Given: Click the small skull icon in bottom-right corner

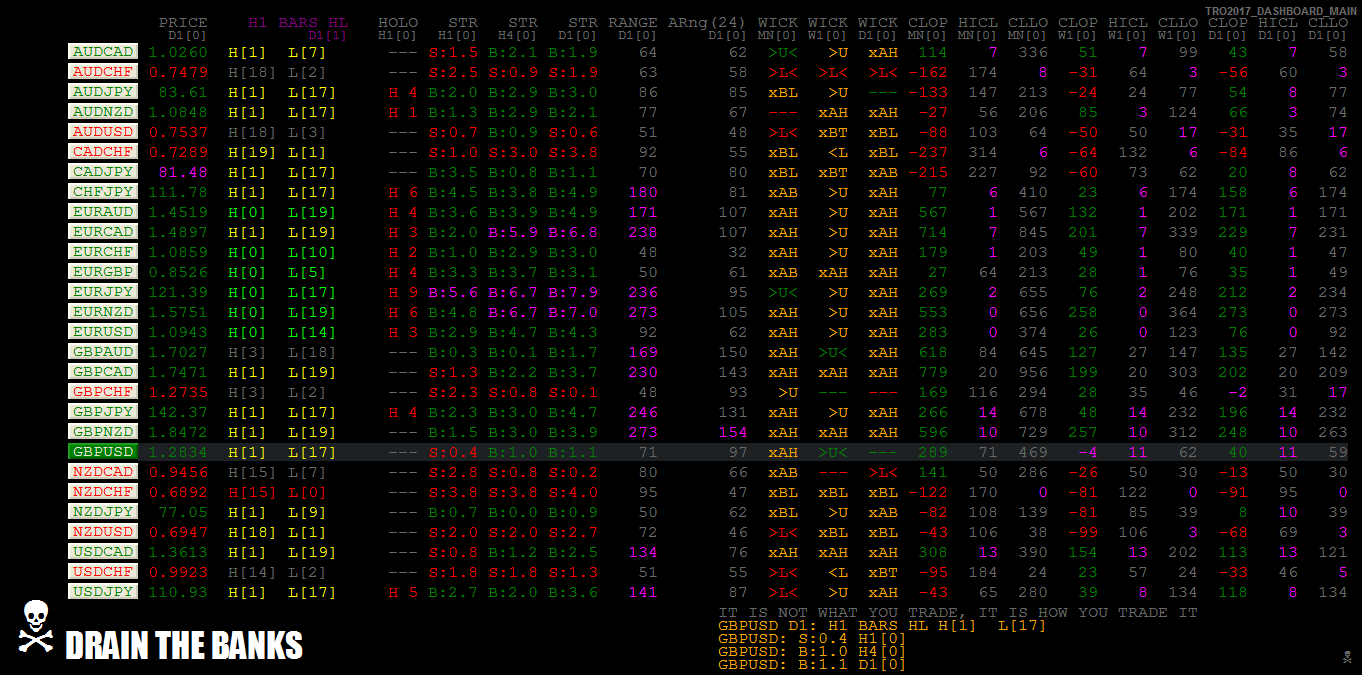Looking at the screenshot, I should (1346, 656).
